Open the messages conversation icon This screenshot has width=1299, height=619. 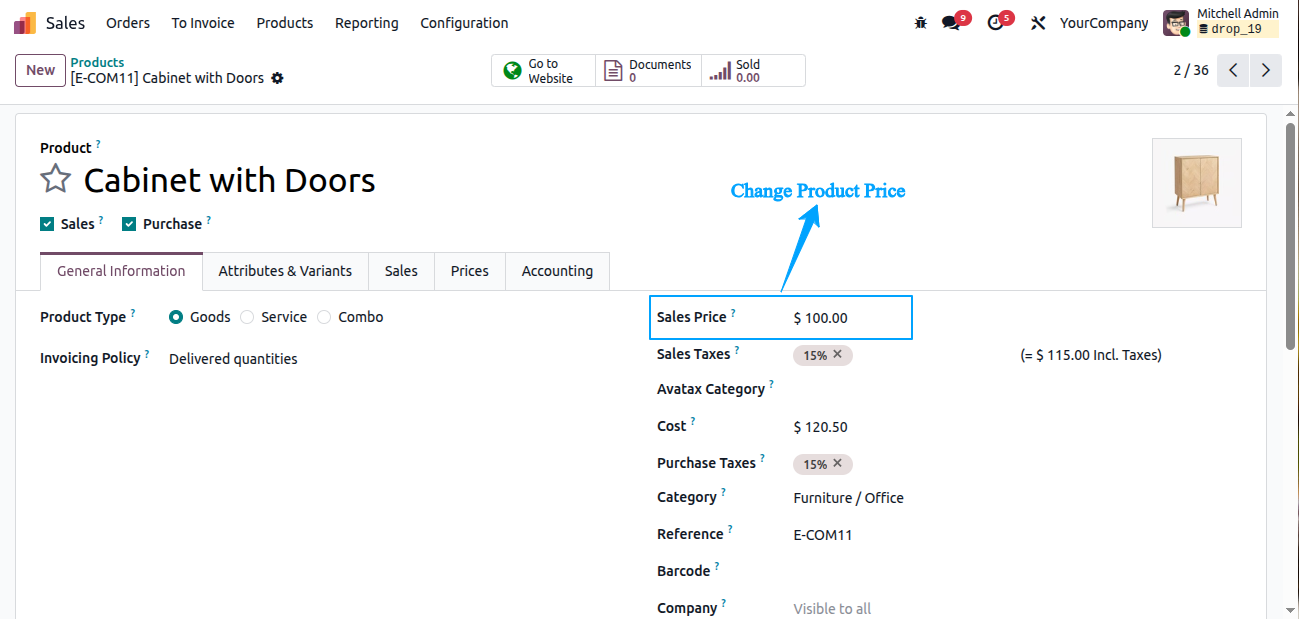[x=951, y=23]
